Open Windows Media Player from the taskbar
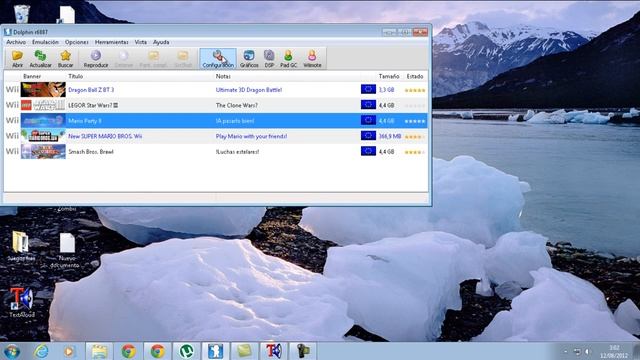 [x=69, y=351]
